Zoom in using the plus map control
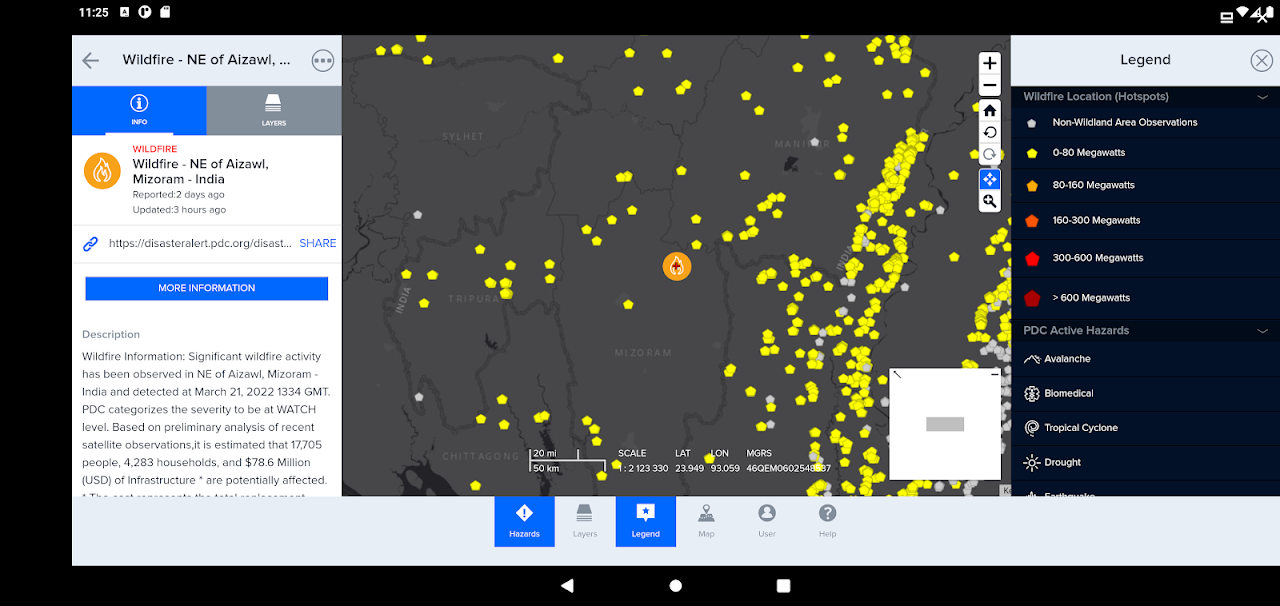The height and width of the screenshot is (606, 1280). tap(989, 63)
